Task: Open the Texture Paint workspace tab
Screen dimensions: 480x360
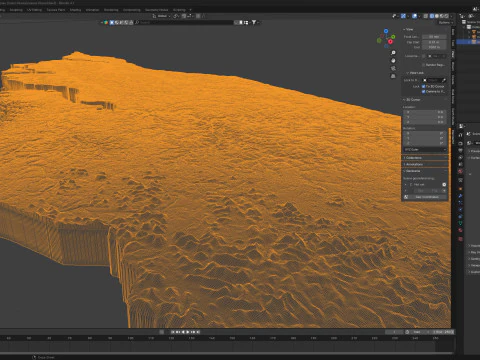Action: 56,10
